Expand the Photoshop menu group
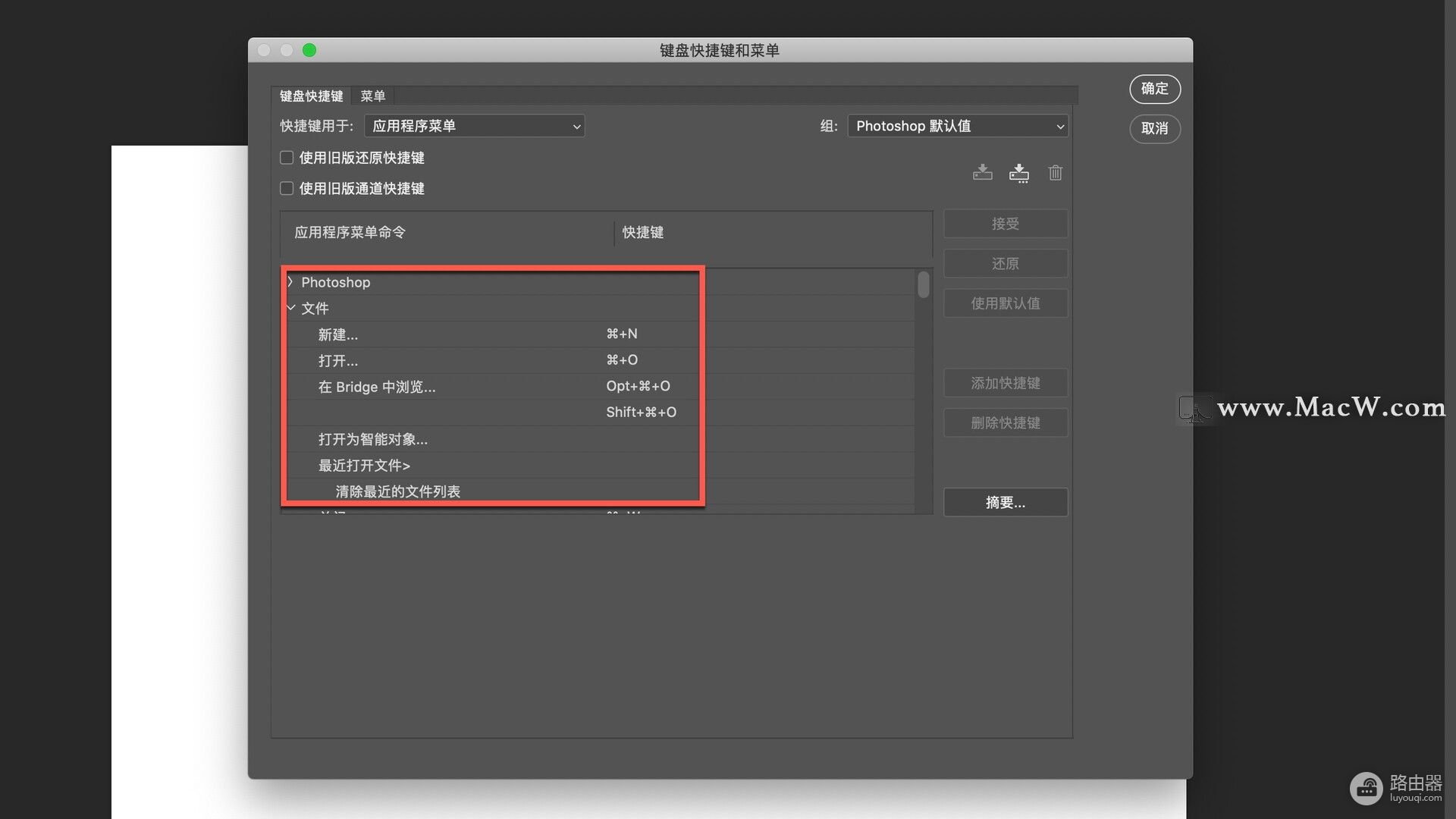 [x=290, y=282]
